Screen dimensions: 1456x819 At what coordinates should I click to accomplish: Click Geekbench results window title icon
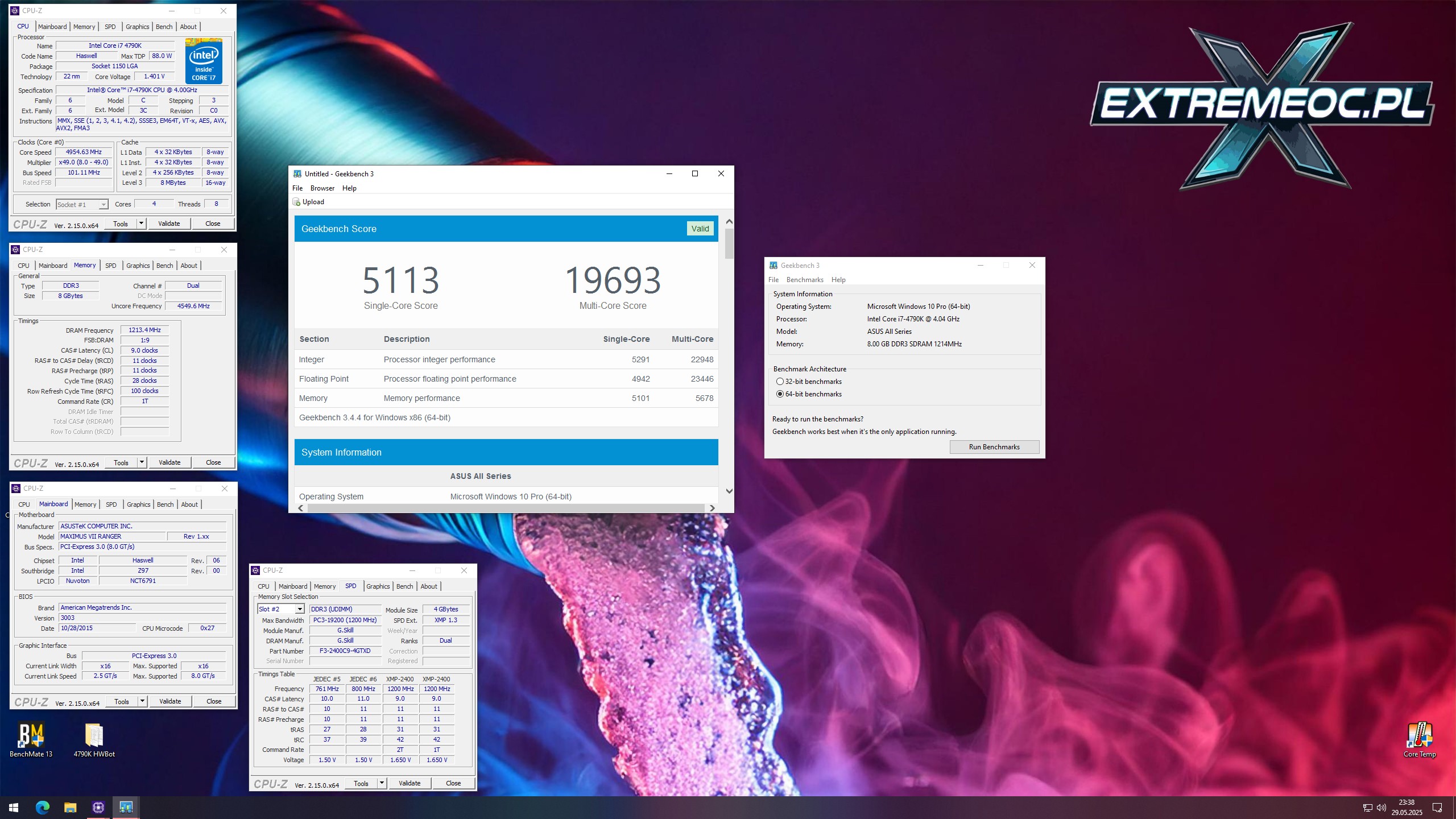pos(297,174)
